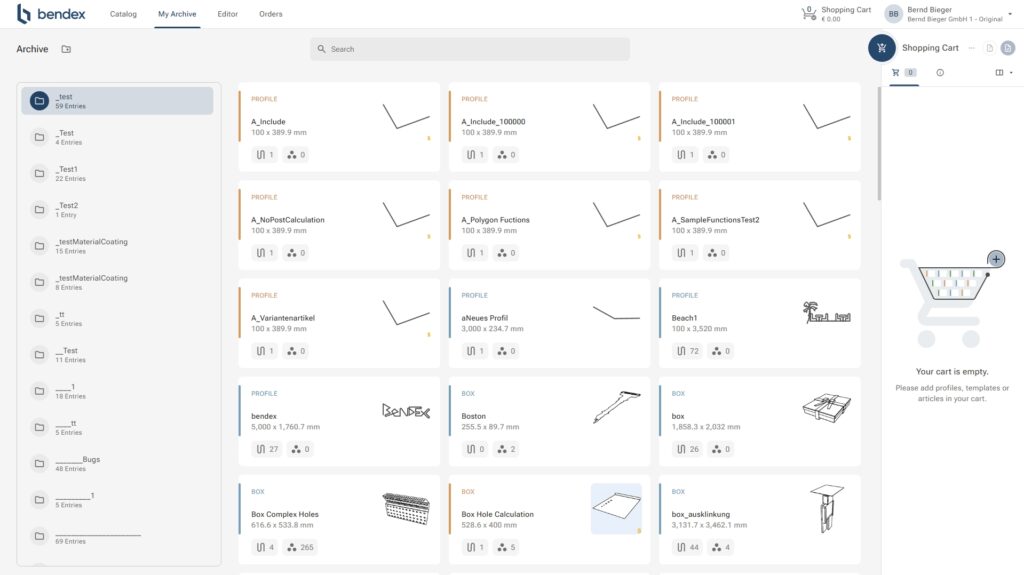Click the archive Search field
Image resolution: width=1024 pixels, height=575 pixels.
[x=470, y=49]
